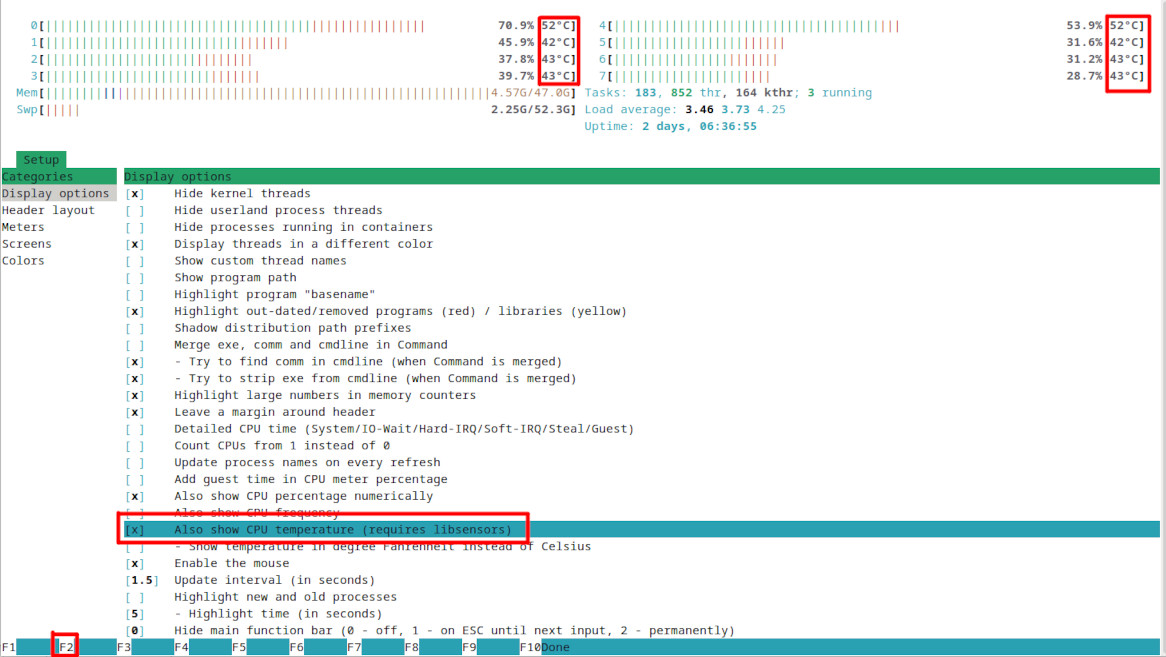Click the F2 key in function bar
Viewport: 1166px width, 657px height.
(66, 647)
